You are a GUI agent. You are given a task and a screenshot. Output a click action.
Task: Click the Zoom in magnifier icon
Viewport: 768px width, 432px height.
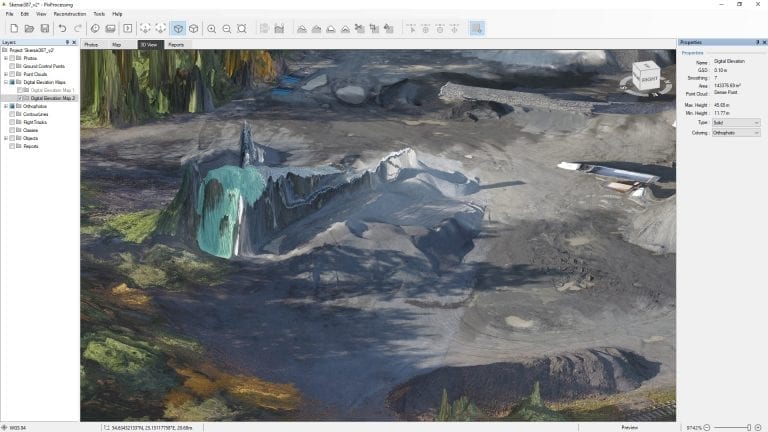211,29
